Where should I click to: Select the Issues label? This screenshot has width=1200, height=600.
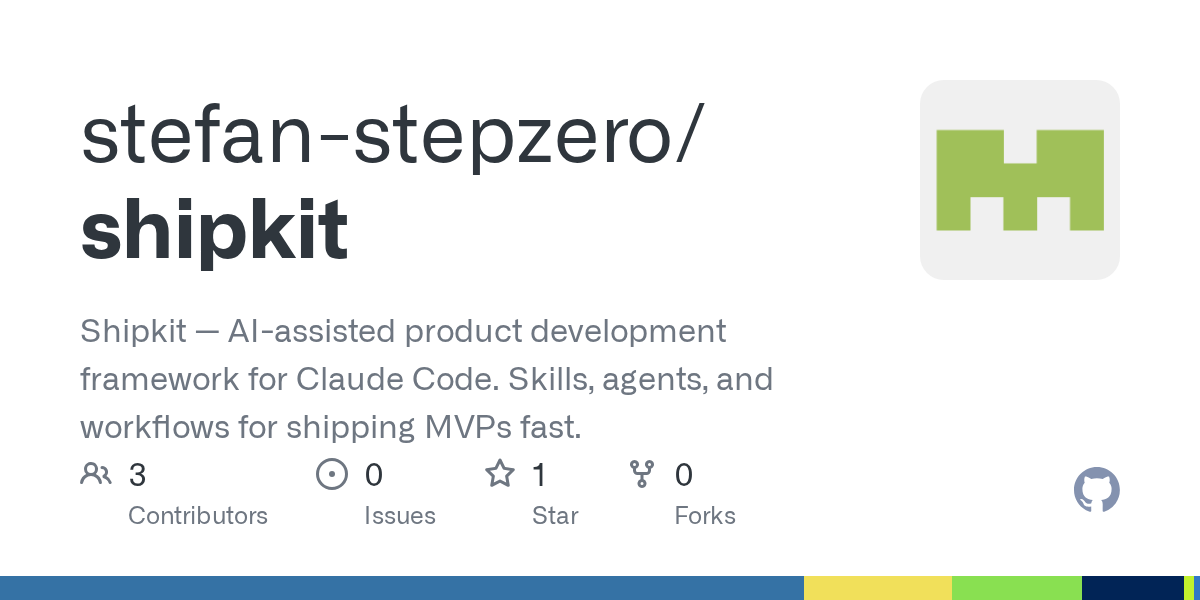pyautogui.click(x=400, y=516)
